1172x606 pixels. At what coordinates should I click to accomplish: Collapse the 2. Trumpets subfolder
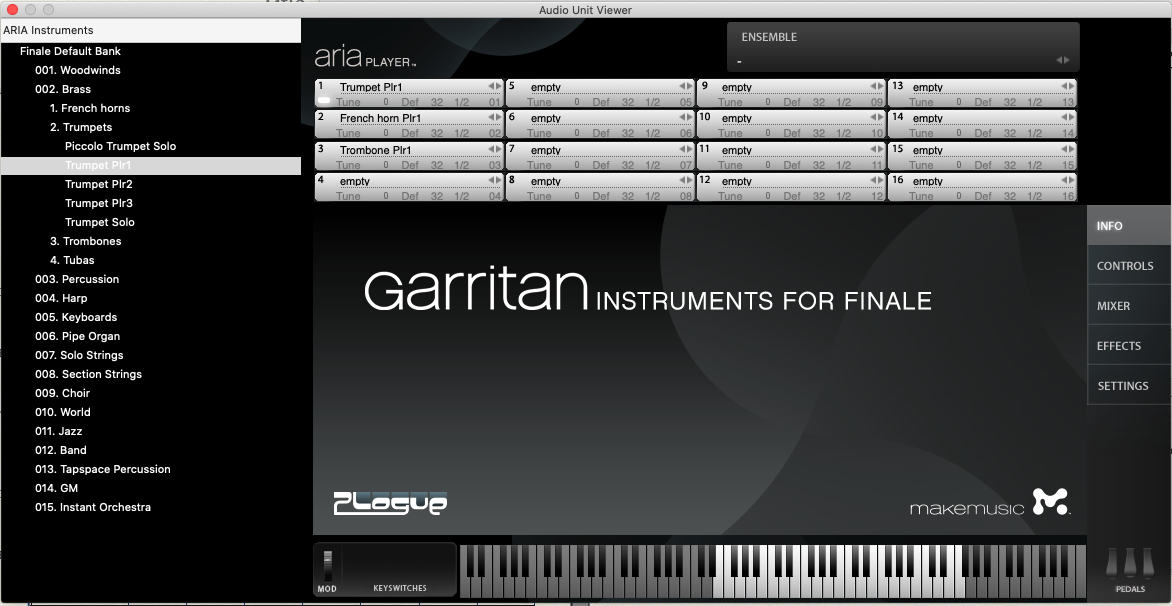click(x=80, y=128)
